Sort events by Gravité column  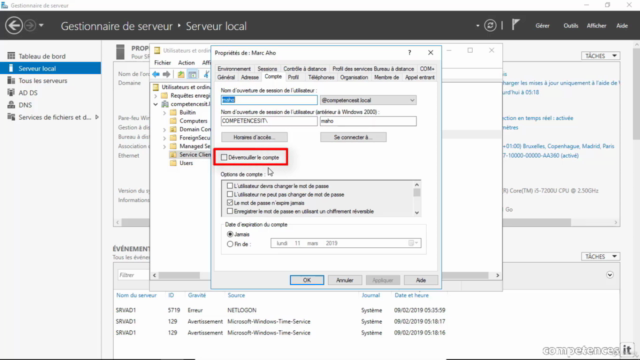click(x=197, y=295)
